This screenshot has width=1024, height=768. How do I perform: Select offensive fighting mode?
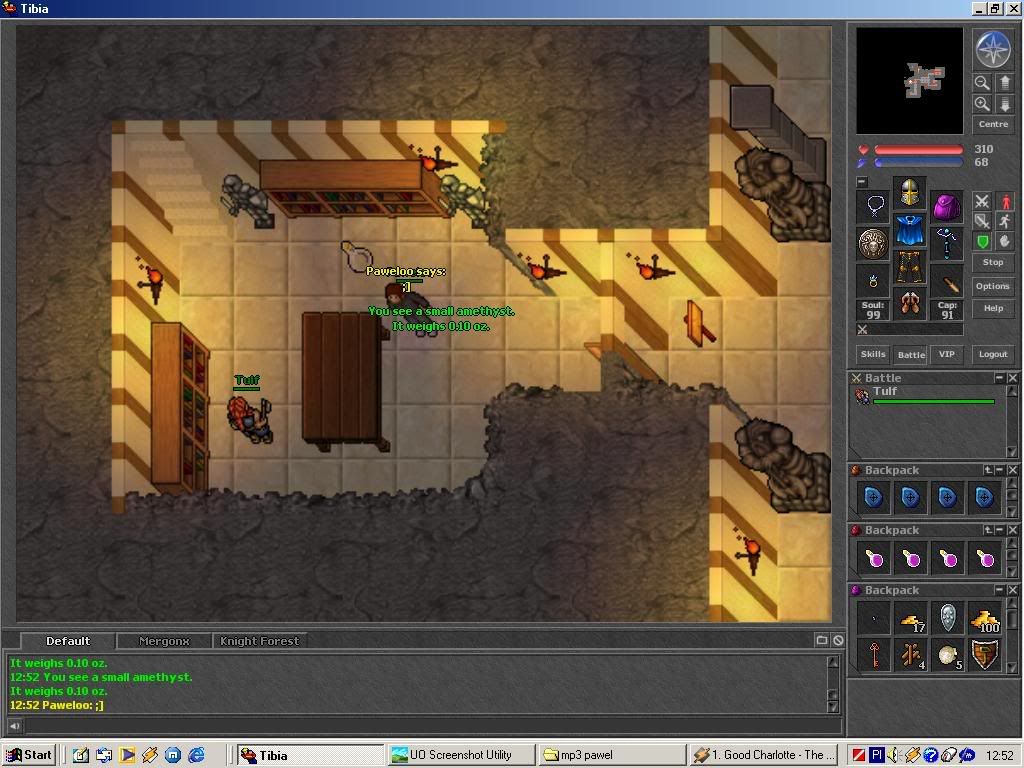coord(982,202)
